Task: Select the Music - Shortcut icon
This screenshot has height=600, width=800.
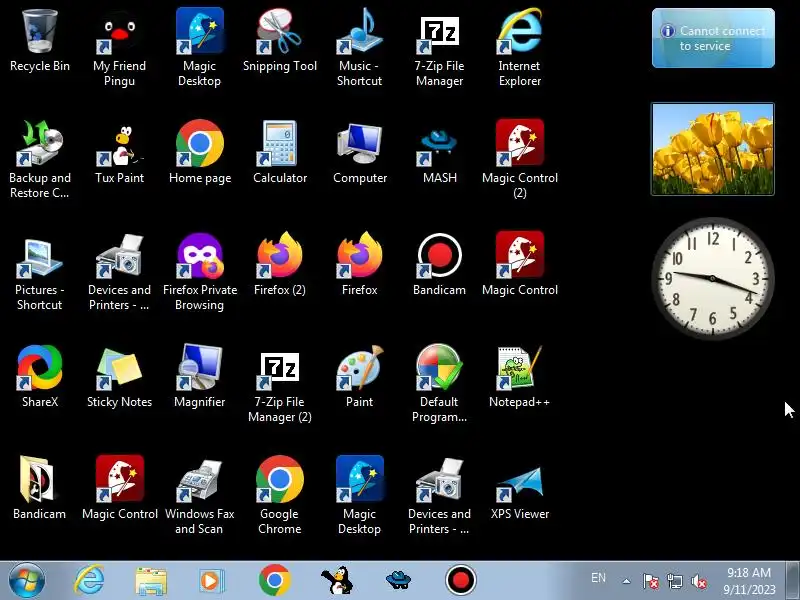Action: pyautogui.click(x=360, y=47)
